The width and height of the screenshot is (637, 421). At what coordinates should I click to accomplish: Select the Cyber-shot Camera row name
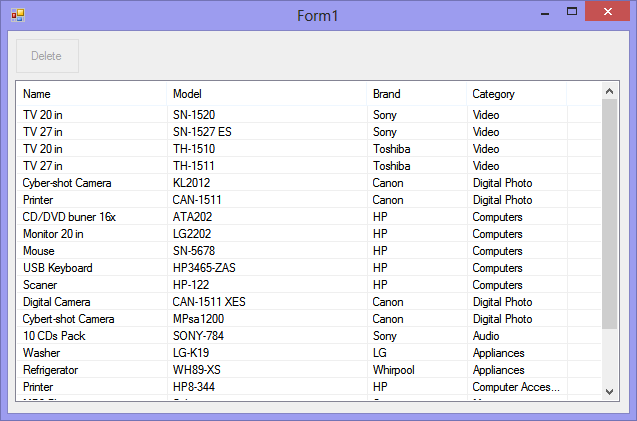[67, 183]
